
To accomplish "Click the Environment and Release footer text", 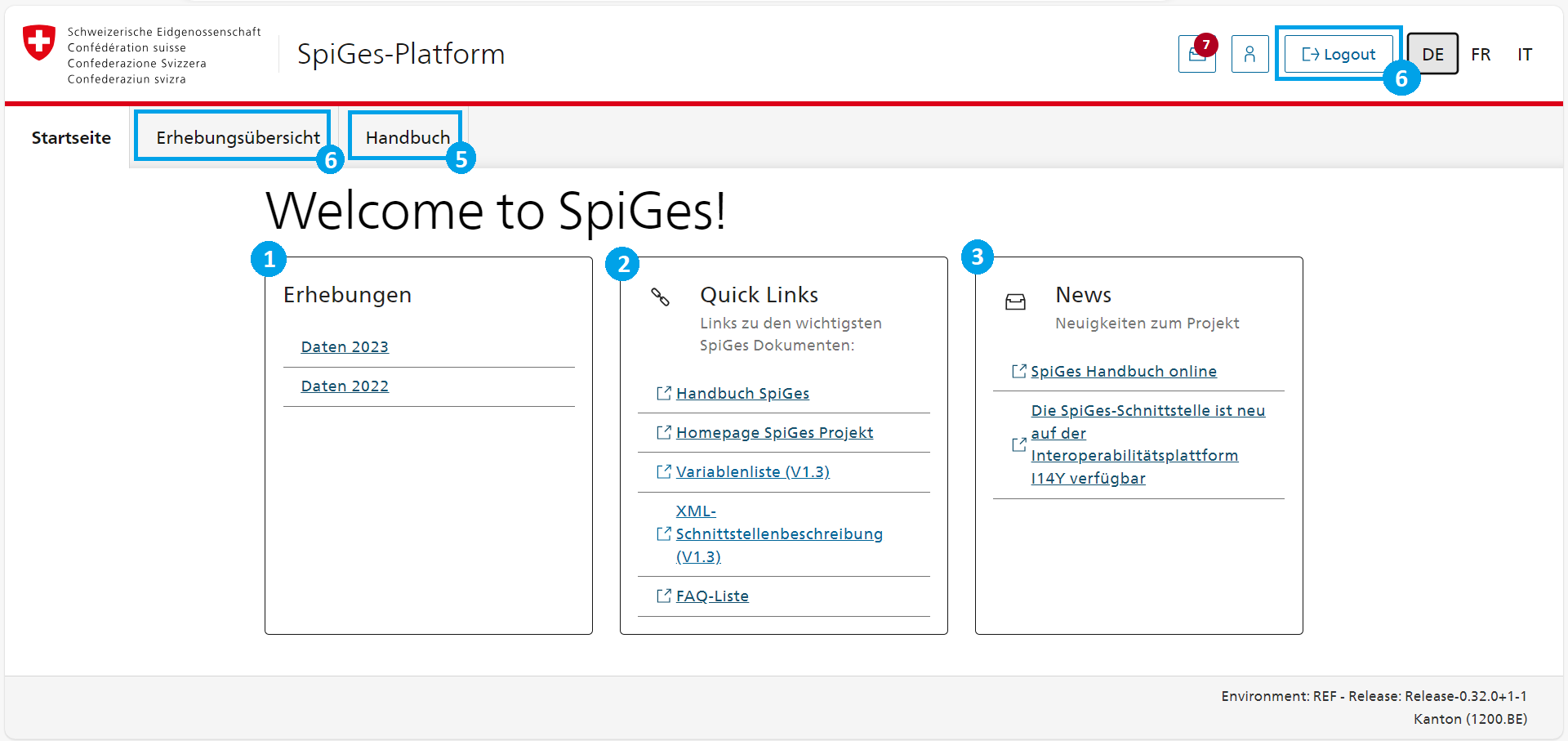I will [1374, 696].
